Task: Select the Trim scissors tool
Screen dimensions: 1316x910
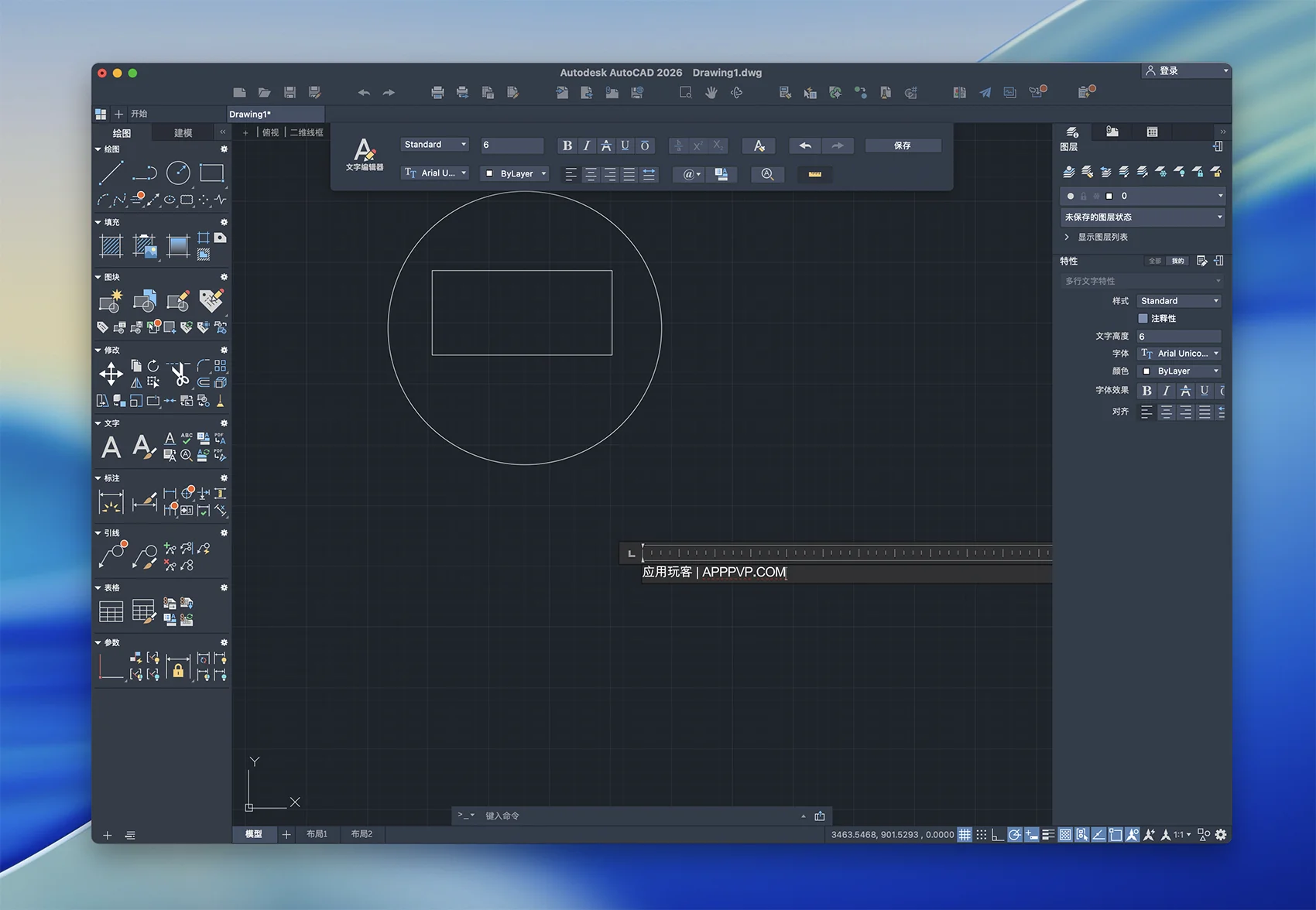Action: [x=180, y=375]
